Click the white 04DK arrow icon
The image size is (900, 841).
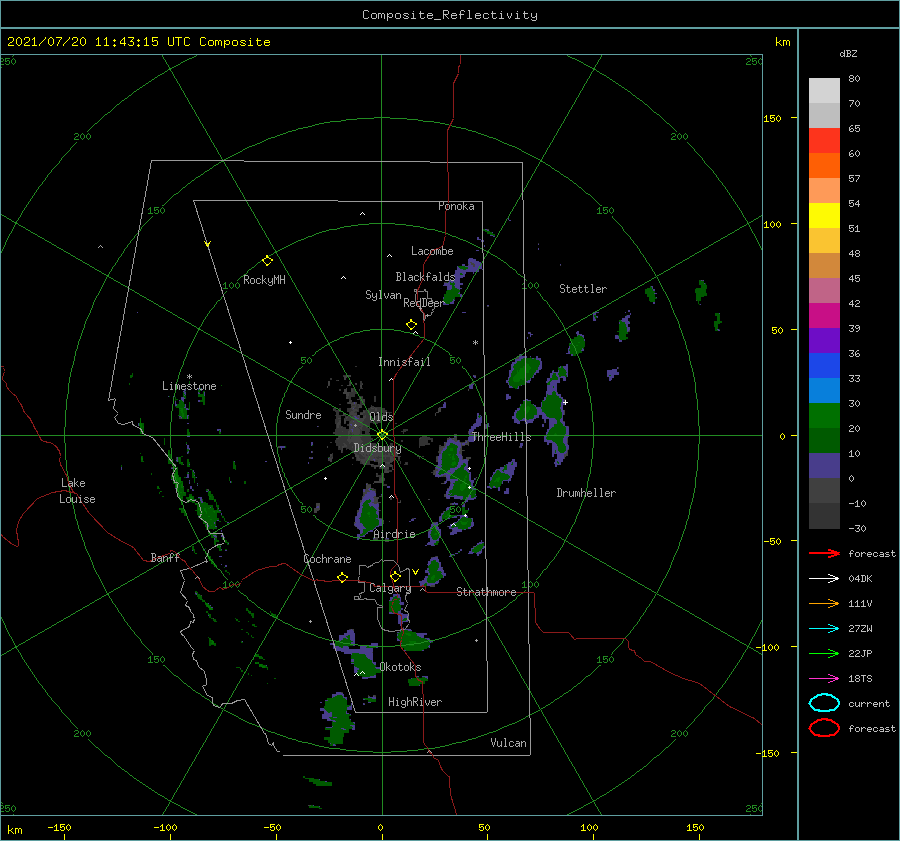point(824,578)
